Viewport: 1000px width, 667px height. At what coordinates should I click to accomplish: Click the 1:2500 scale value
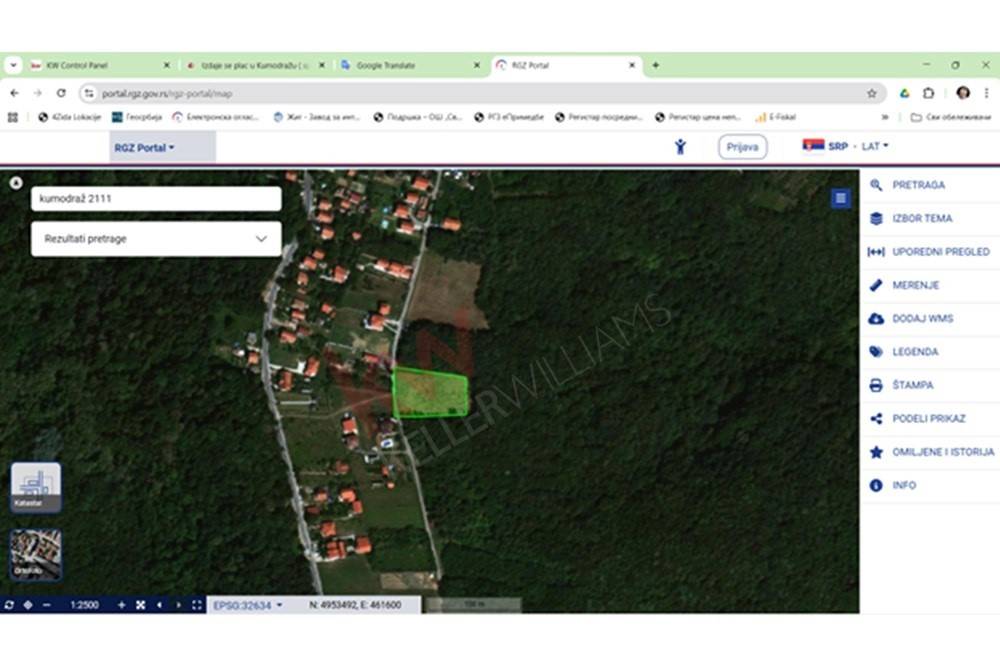pos(84,605)
